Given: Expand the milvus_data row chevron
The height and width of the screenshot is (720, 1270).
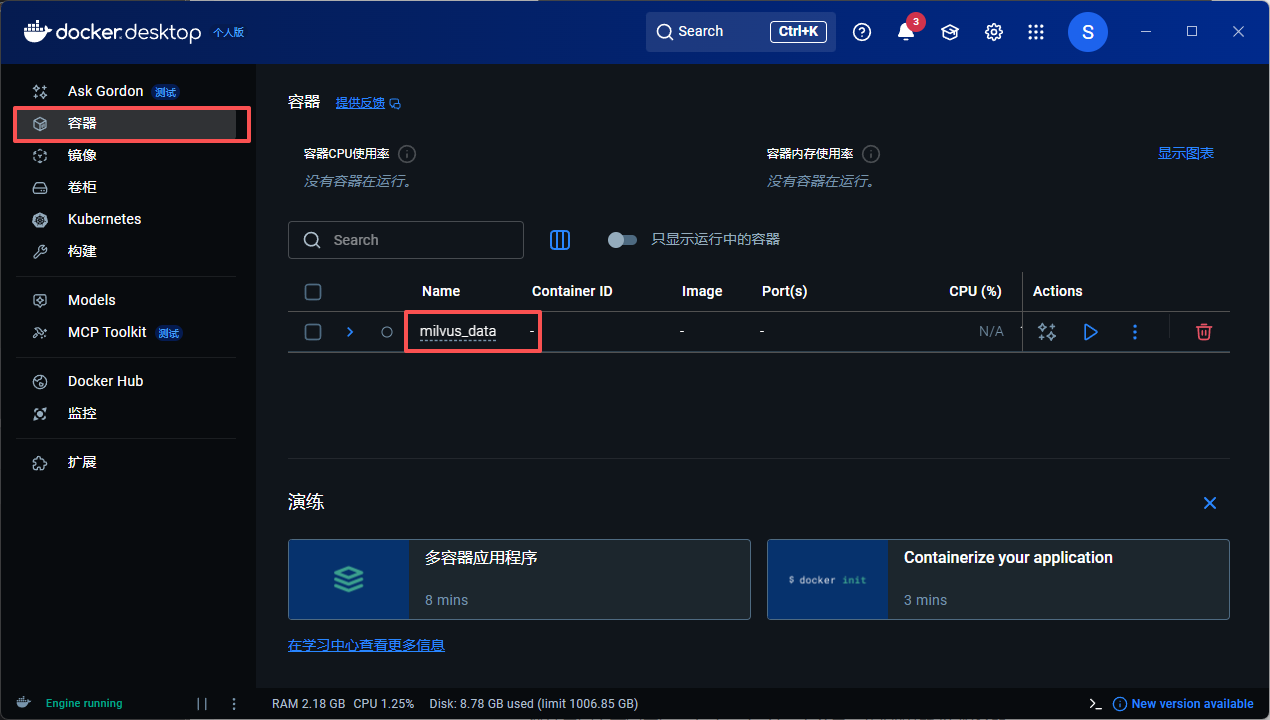Looking at the screenshot, I should click(350, 332).
